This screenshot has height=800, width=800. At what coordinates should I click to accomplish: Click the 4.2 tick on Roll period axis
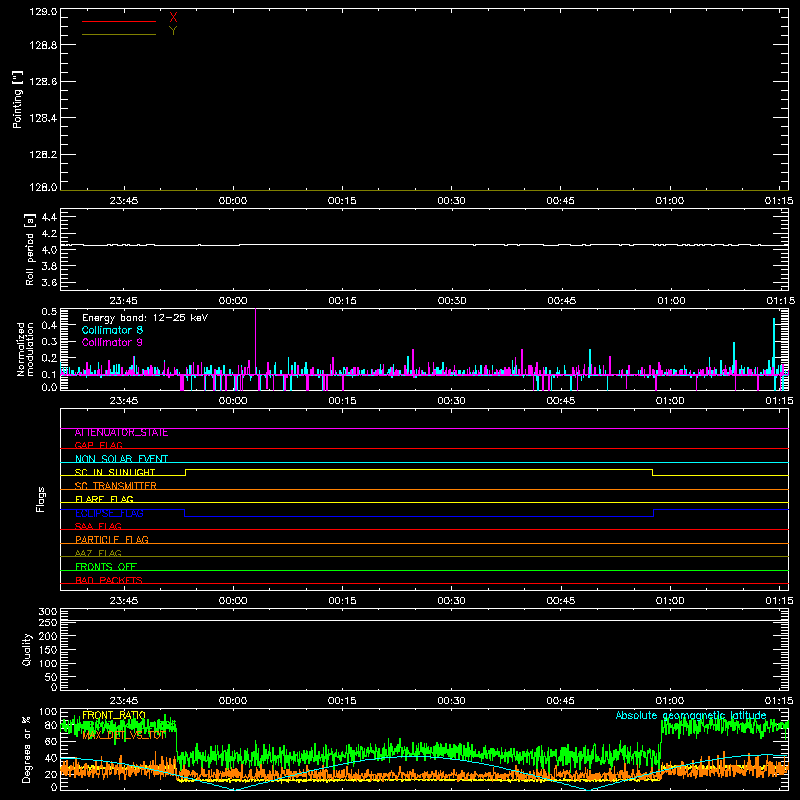click(x=49, y=234)
